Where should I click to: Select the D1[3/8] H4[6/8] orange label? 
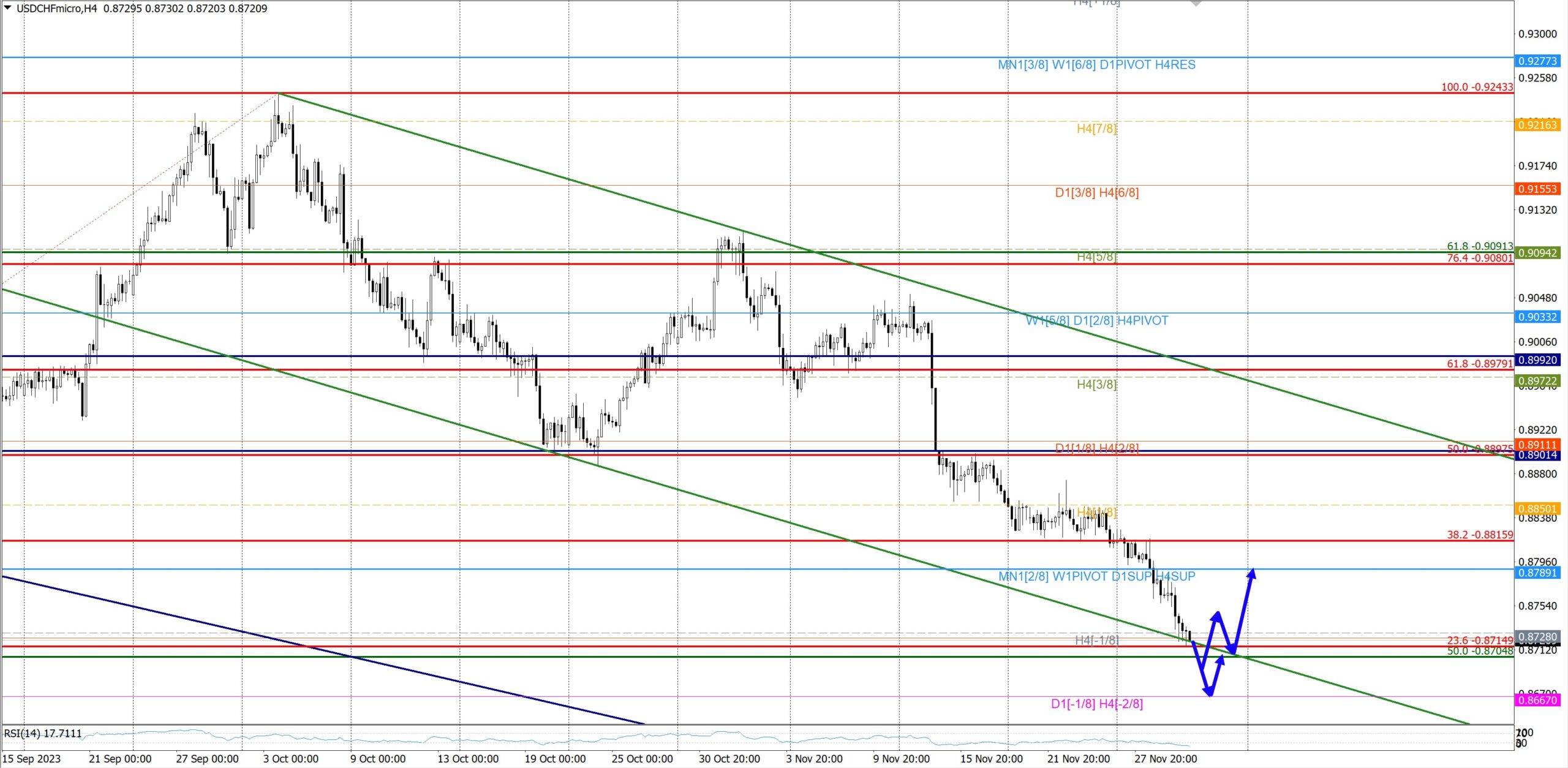click(x=1096, y=193)
